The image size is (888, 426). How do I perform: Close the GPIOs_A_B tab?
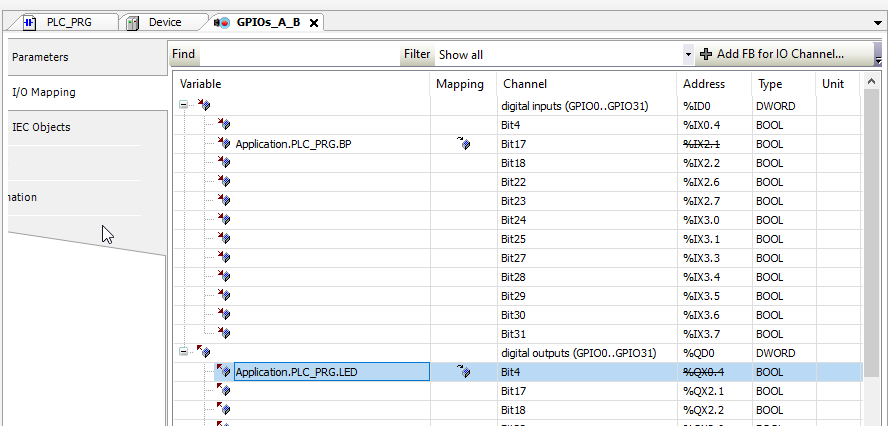coord(314,23)
